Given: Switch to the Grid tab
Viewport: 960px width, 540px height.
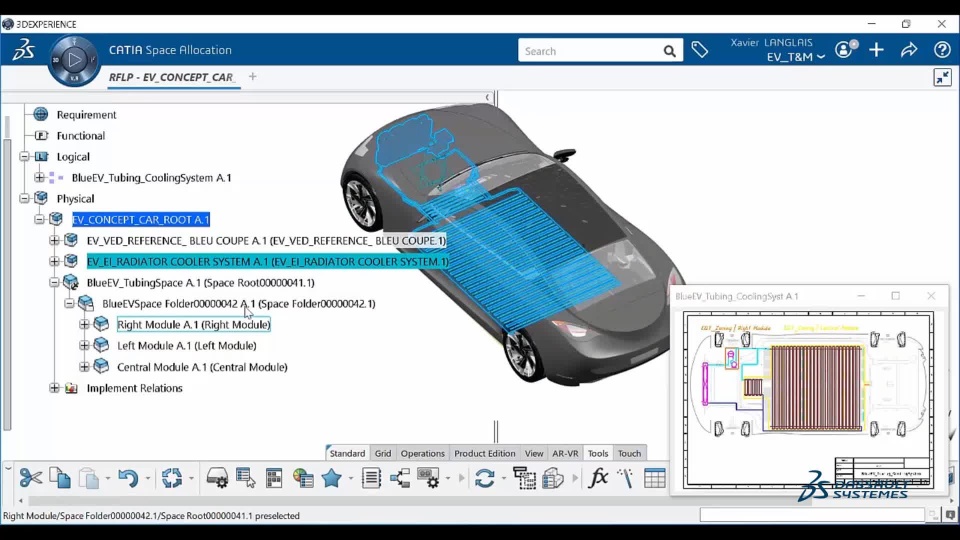Looking at the screenshot, I should pyautogui.click(x=383, y=453).
